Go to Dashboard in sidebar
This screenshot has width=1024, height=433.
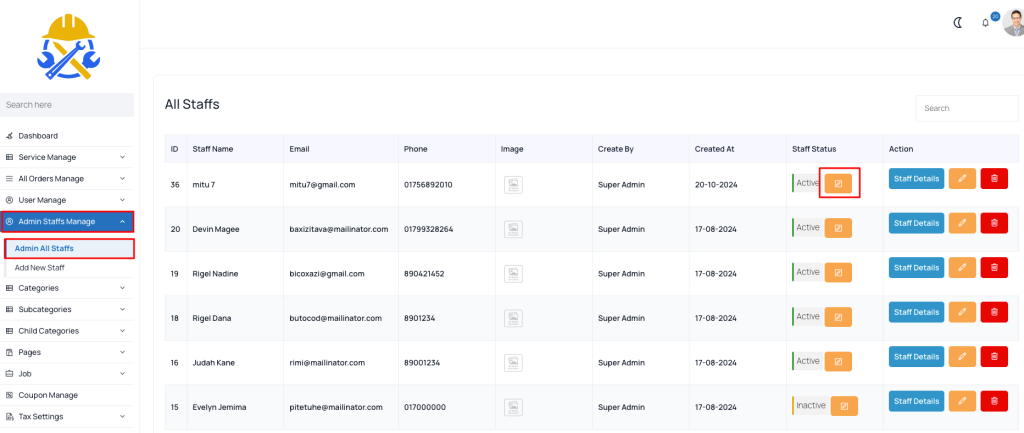click(67, 136)
